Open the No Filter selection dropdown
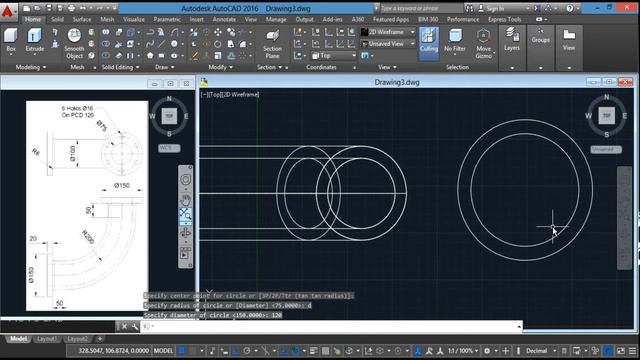The image size is (640, 360). tap(455, 41)
